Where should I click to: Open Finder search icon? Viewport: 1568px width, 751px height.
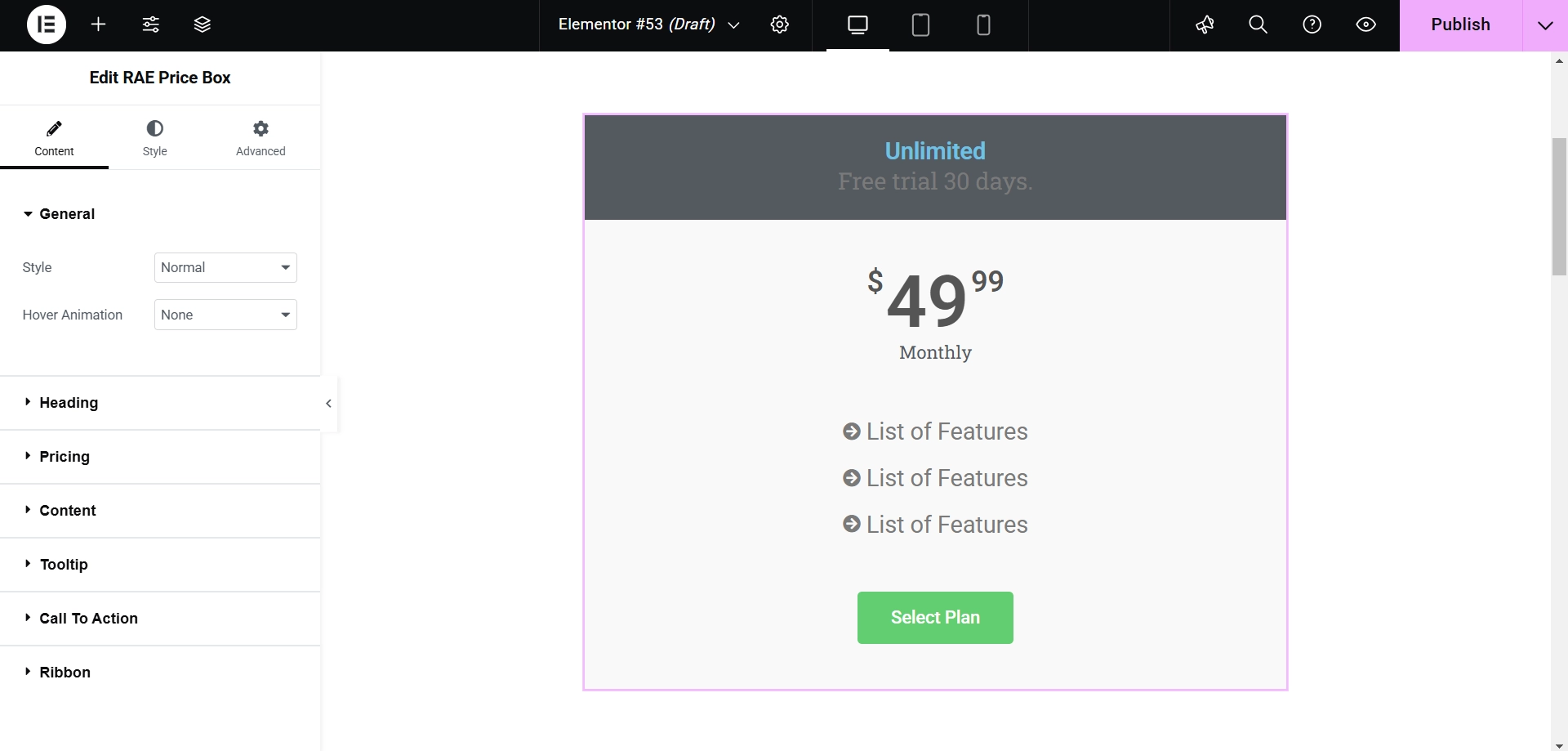[x=1258, y=25]
